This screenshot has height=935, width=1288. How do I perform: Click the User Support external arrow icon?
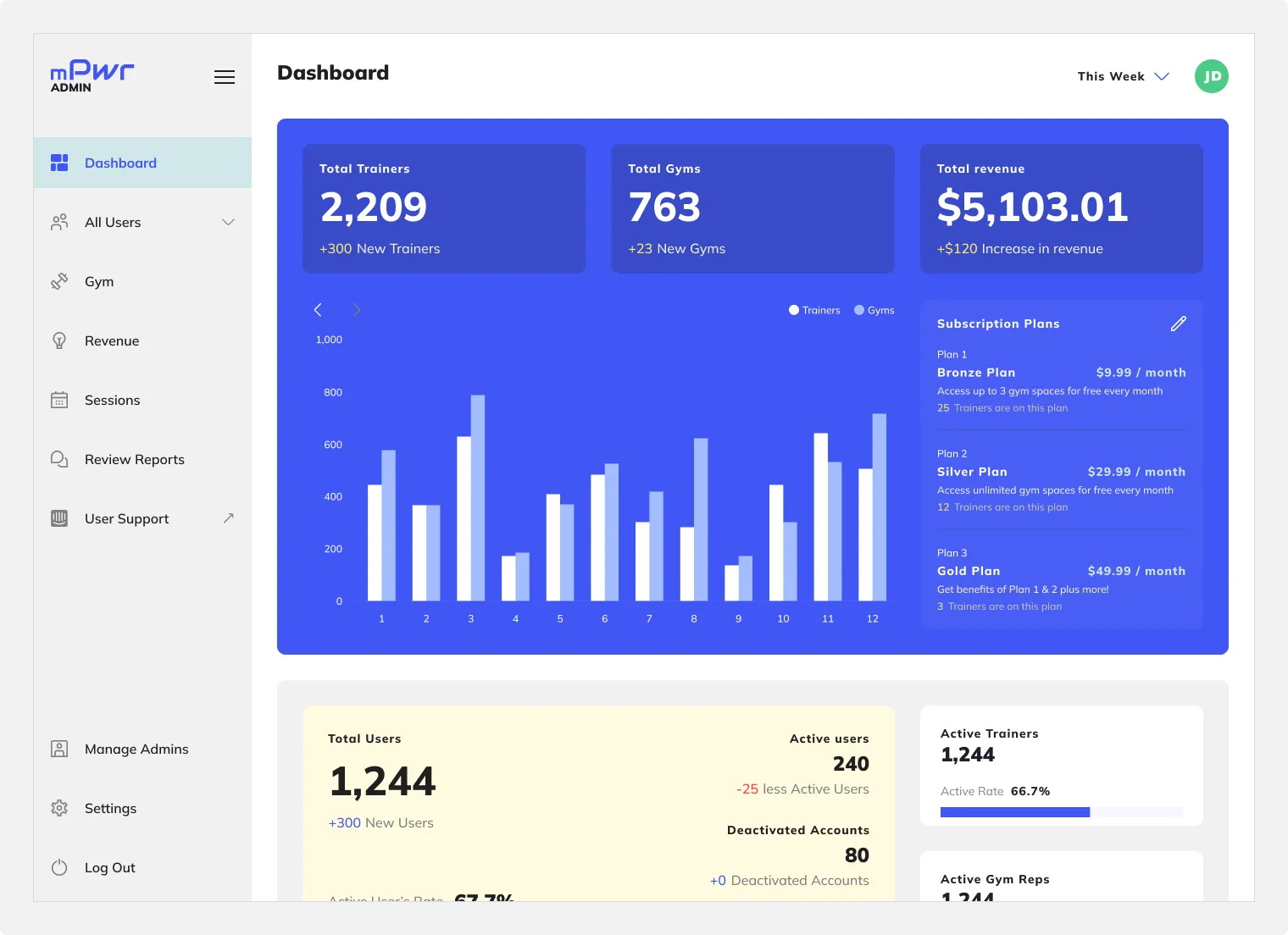click(x=228, y=518)
